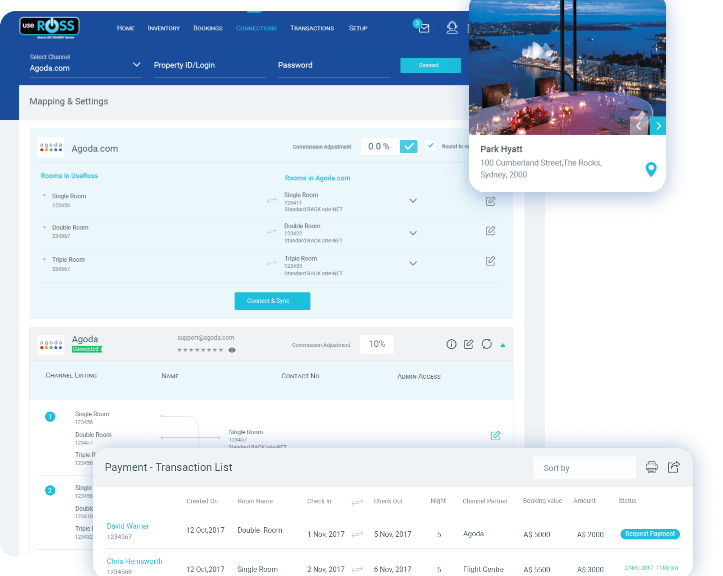The width and height of the screenshot is (723, 576).
Task: Click Rooms in UseRoss heading
Action: [69, 176]
